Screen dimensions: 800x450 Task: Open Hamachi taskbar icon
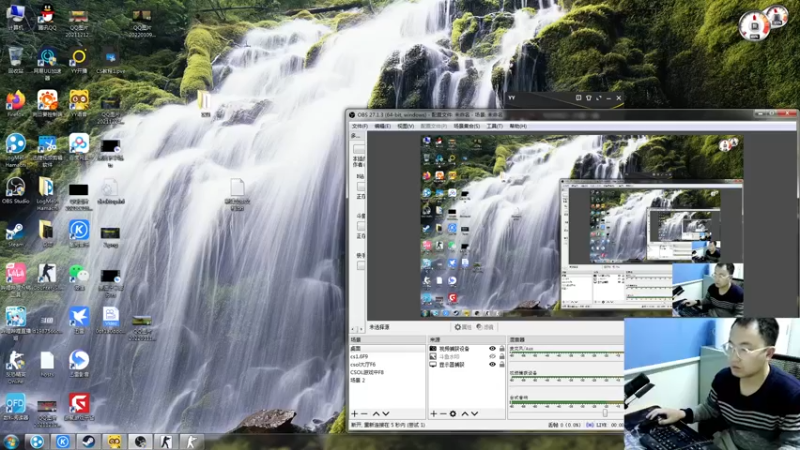(37, 441)
